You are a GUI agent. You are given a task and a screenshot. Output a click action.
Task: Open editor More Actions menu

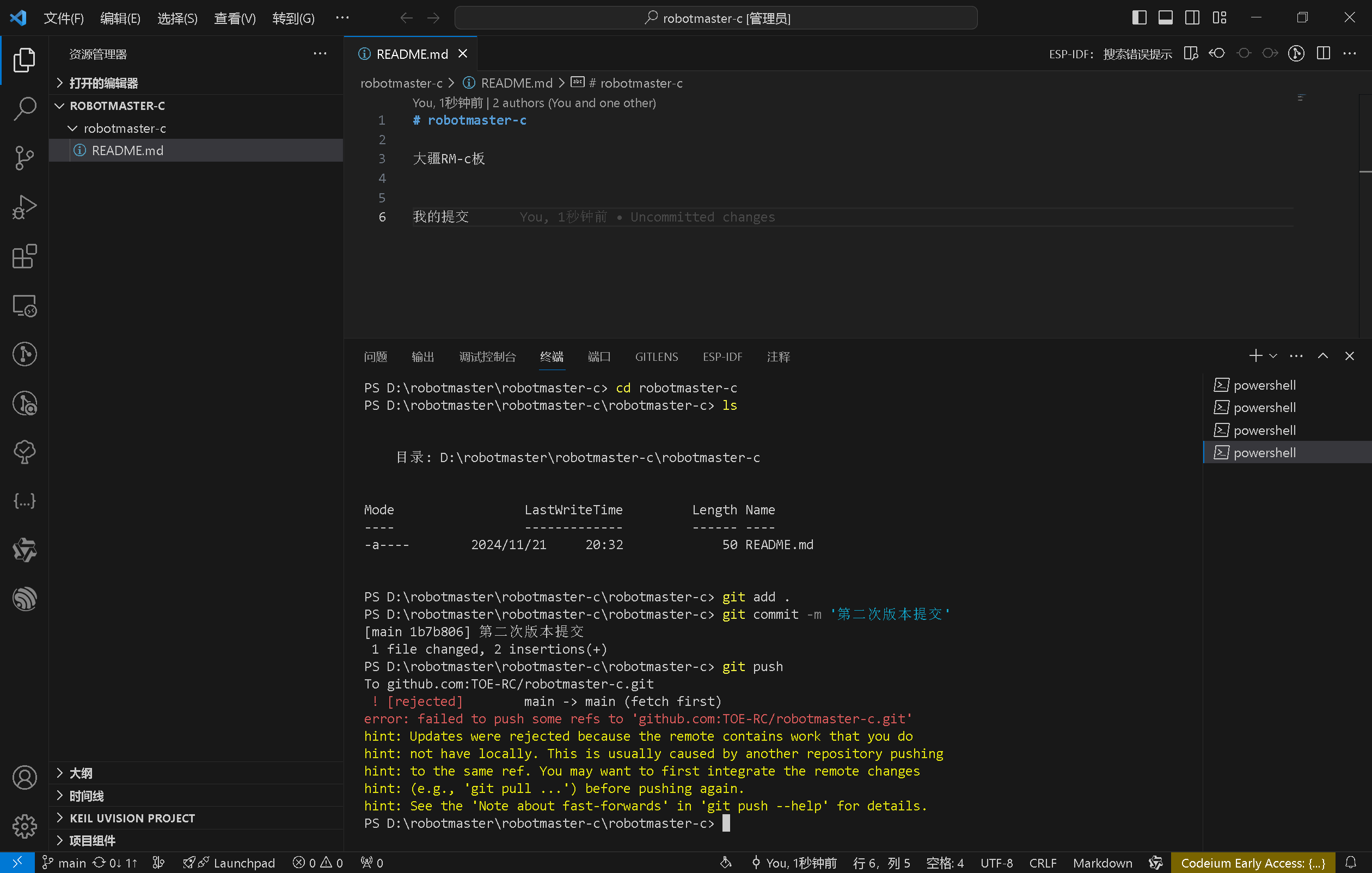1350,53
